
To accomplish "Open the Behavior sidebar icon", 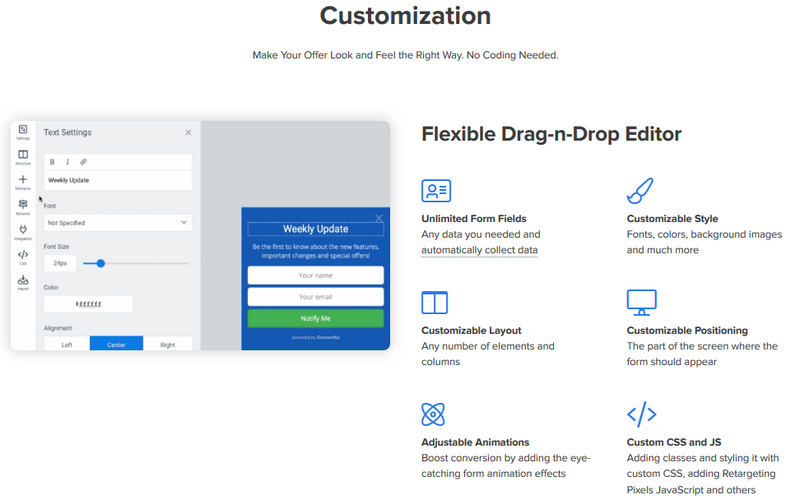I will [x=23, y=206].
